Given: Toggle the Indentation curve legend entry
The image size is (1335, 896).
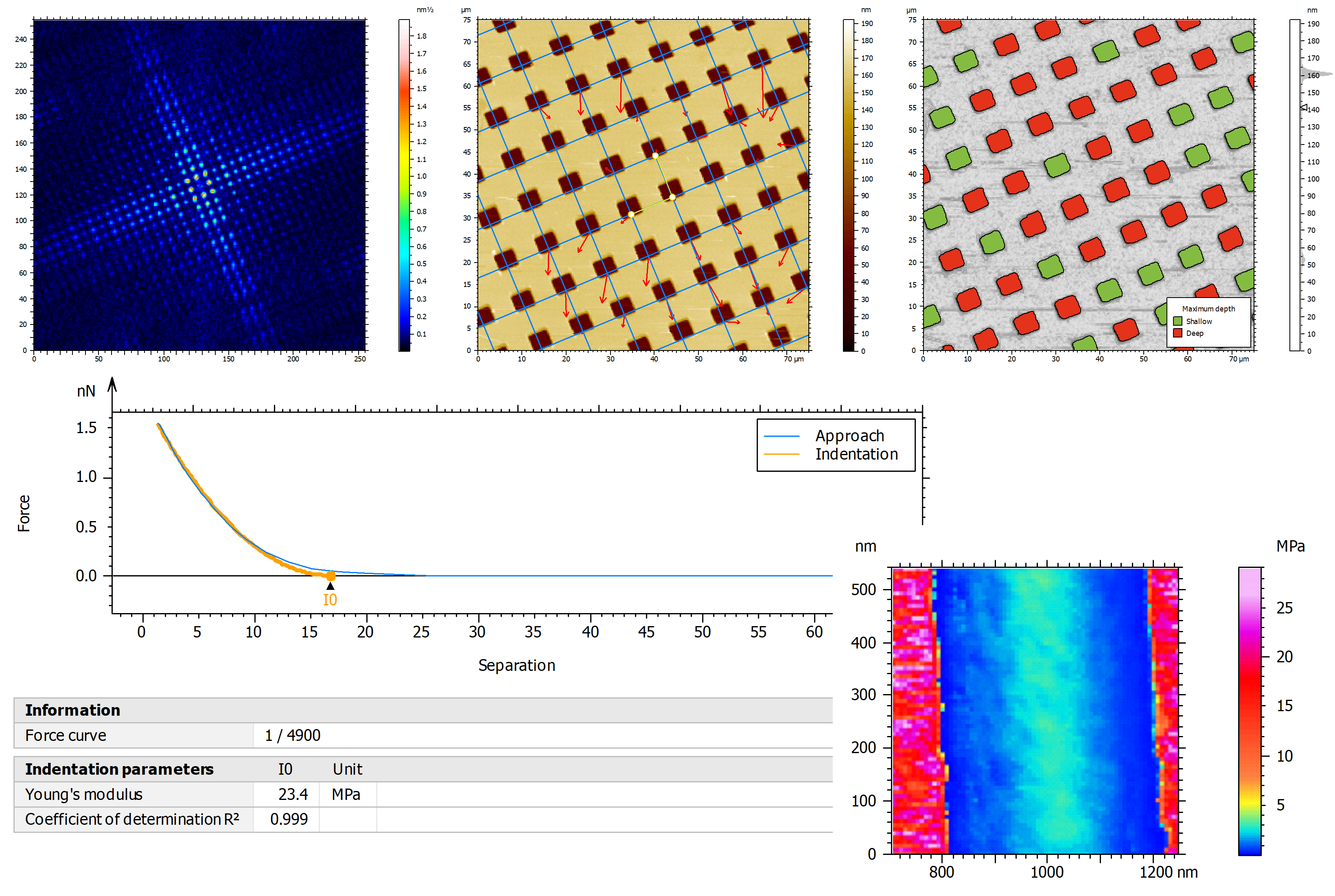Looking at the screenshot, I should pyautogui.click(x=856, y=454).
